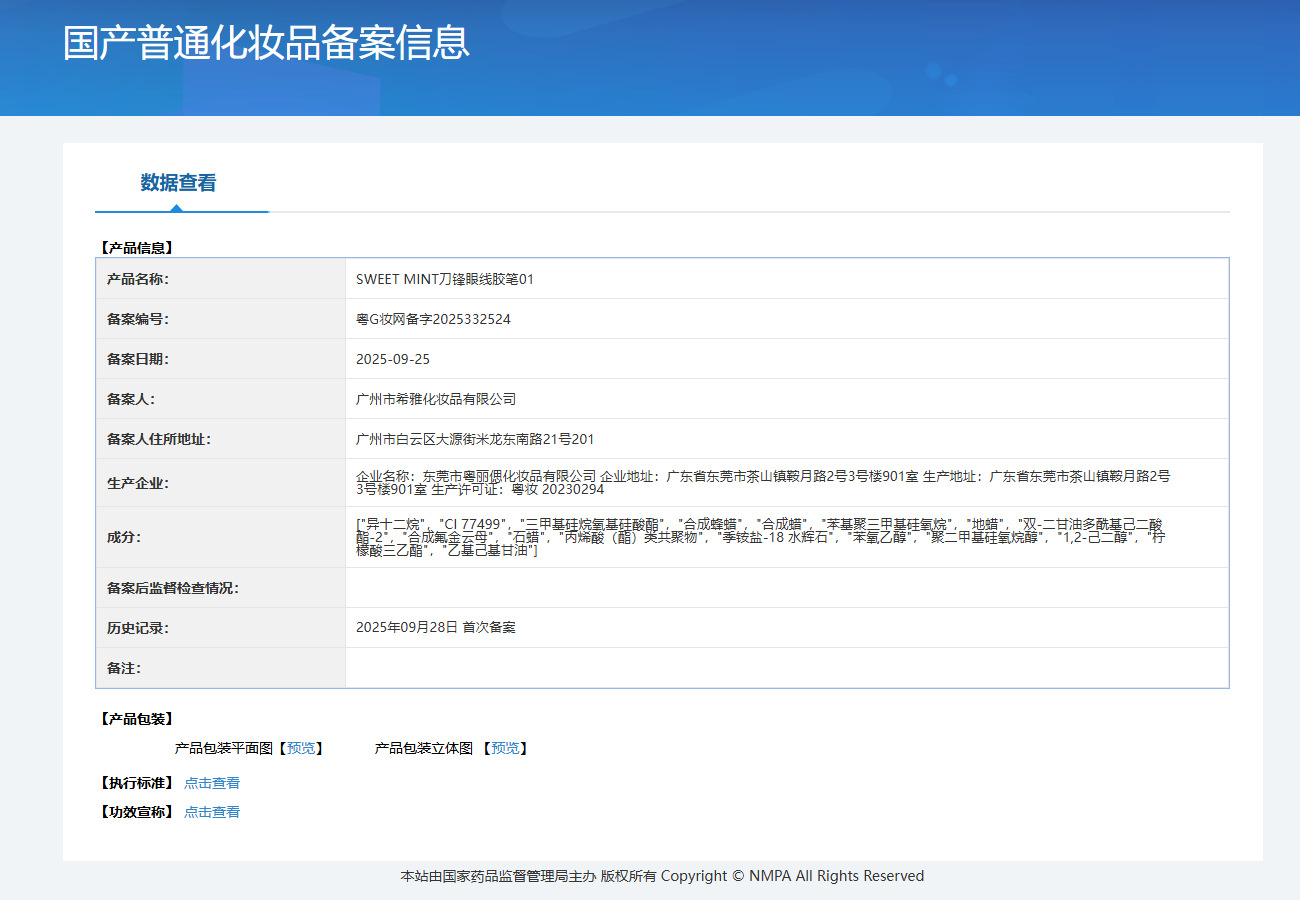Click the 成分 ingredients list text

[x=761, y=537]
